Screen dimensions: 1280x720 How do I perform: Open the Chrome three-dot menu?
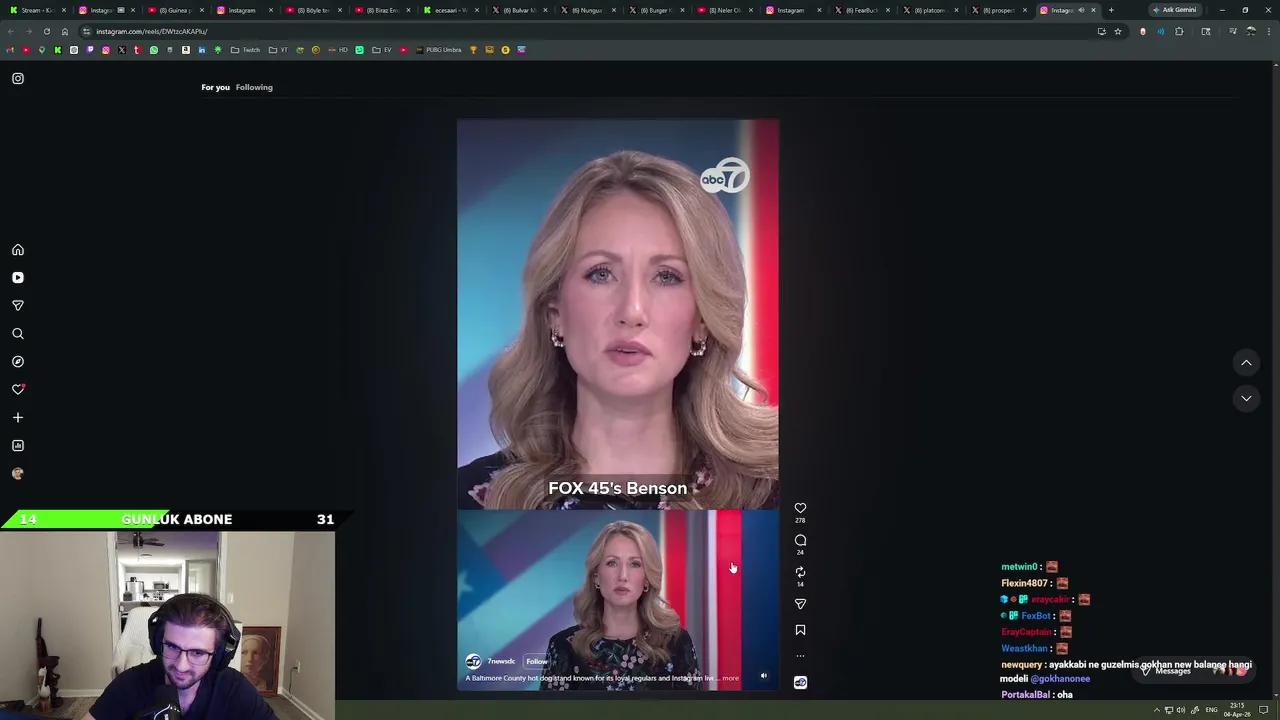tap(1268, 31)
